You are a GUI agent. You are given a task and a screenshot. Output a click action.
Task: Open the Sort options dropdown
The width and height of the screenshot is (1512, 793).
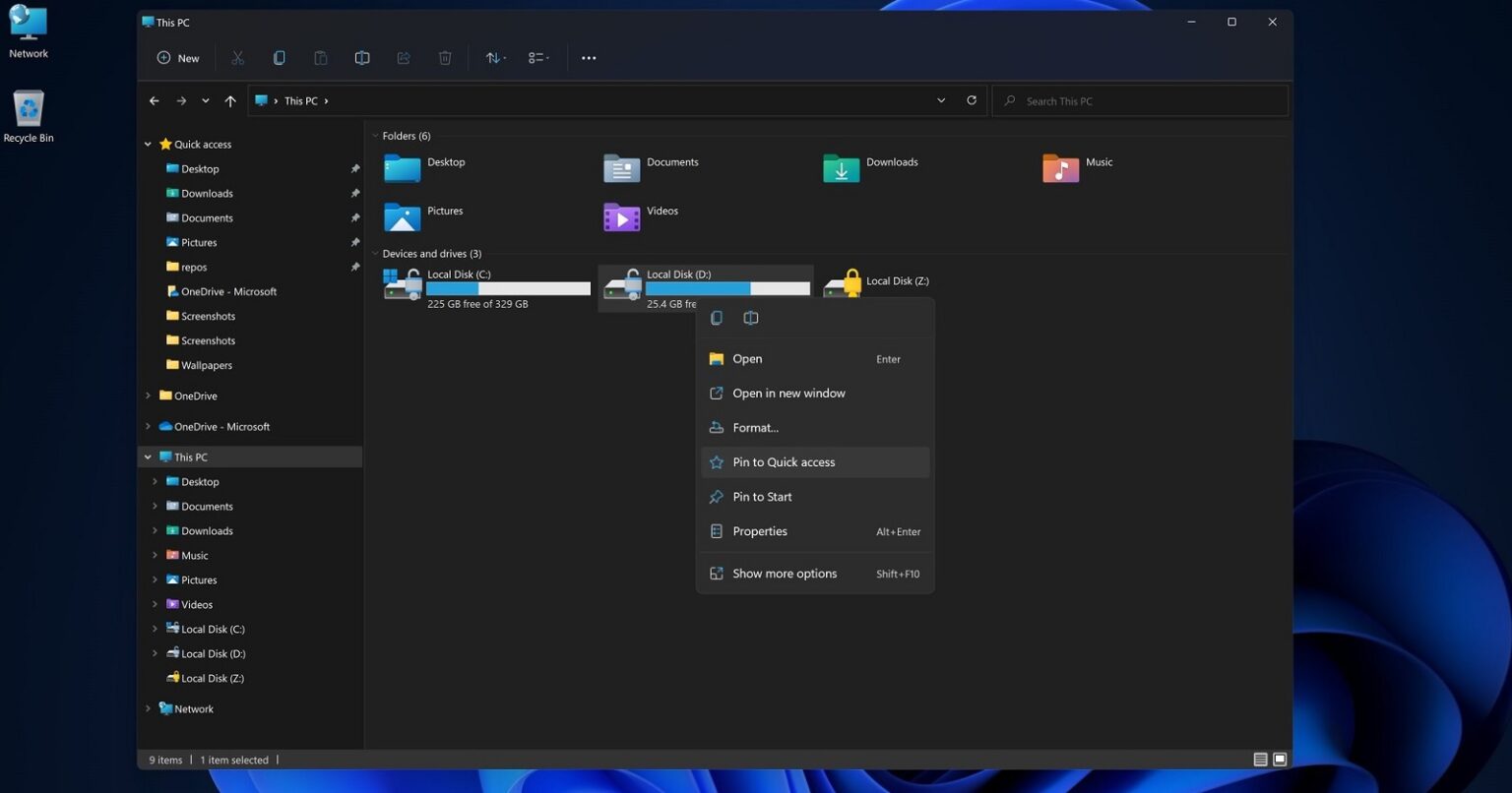click(x=495, y=57)
